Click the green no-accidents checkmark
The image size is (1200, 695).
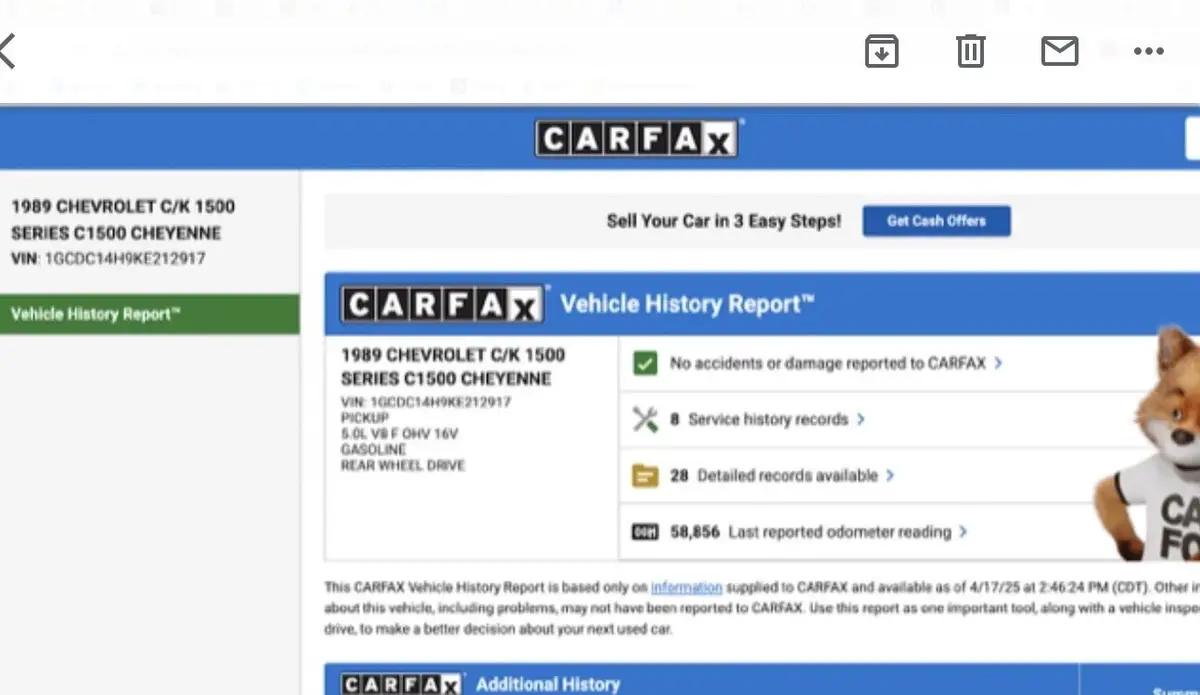(645, 363)
